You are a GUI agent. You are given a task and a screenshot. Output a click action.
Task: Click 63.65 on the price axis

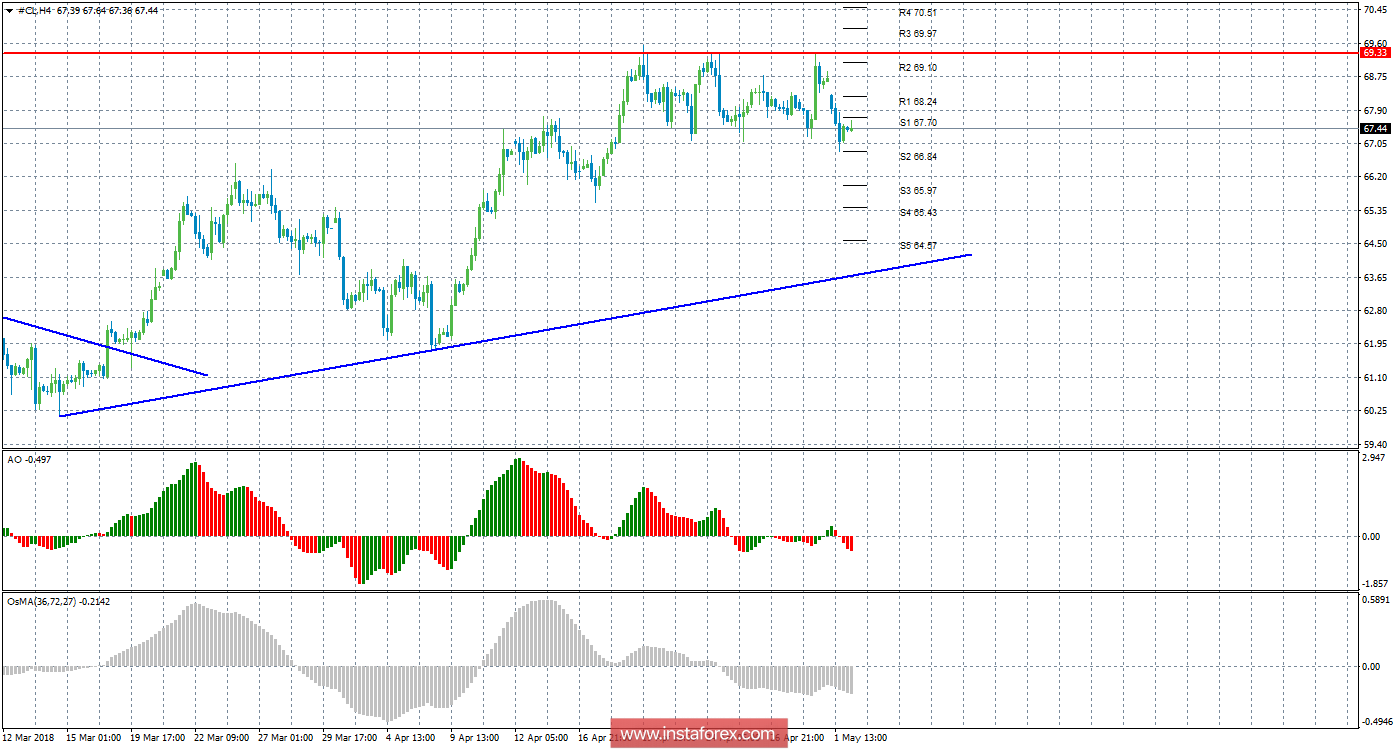(x=1377, y=277)
